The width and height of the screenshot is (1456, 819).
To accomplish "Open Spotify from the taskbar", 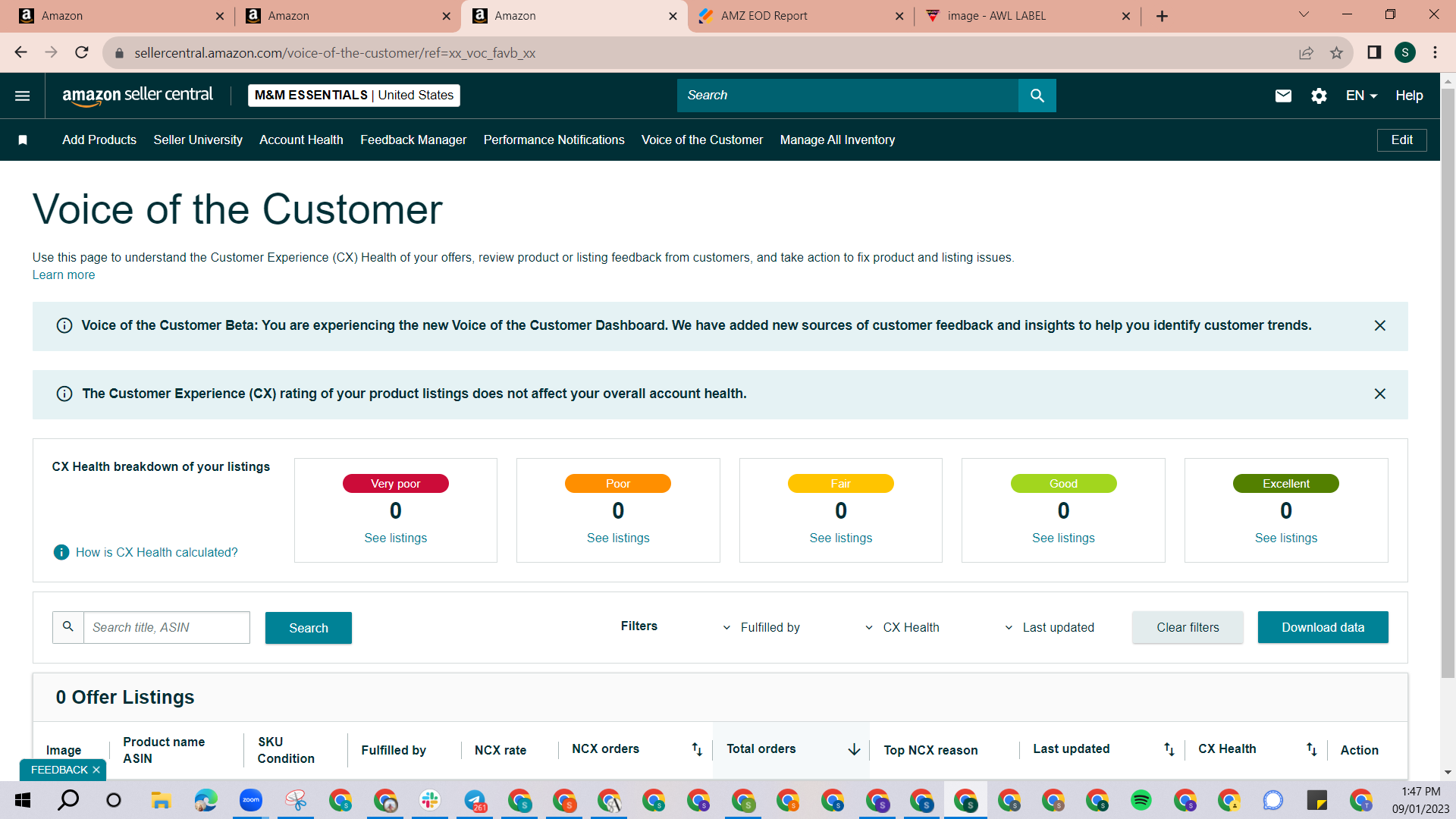I will pyautogui.click(x=1141, y=800).
